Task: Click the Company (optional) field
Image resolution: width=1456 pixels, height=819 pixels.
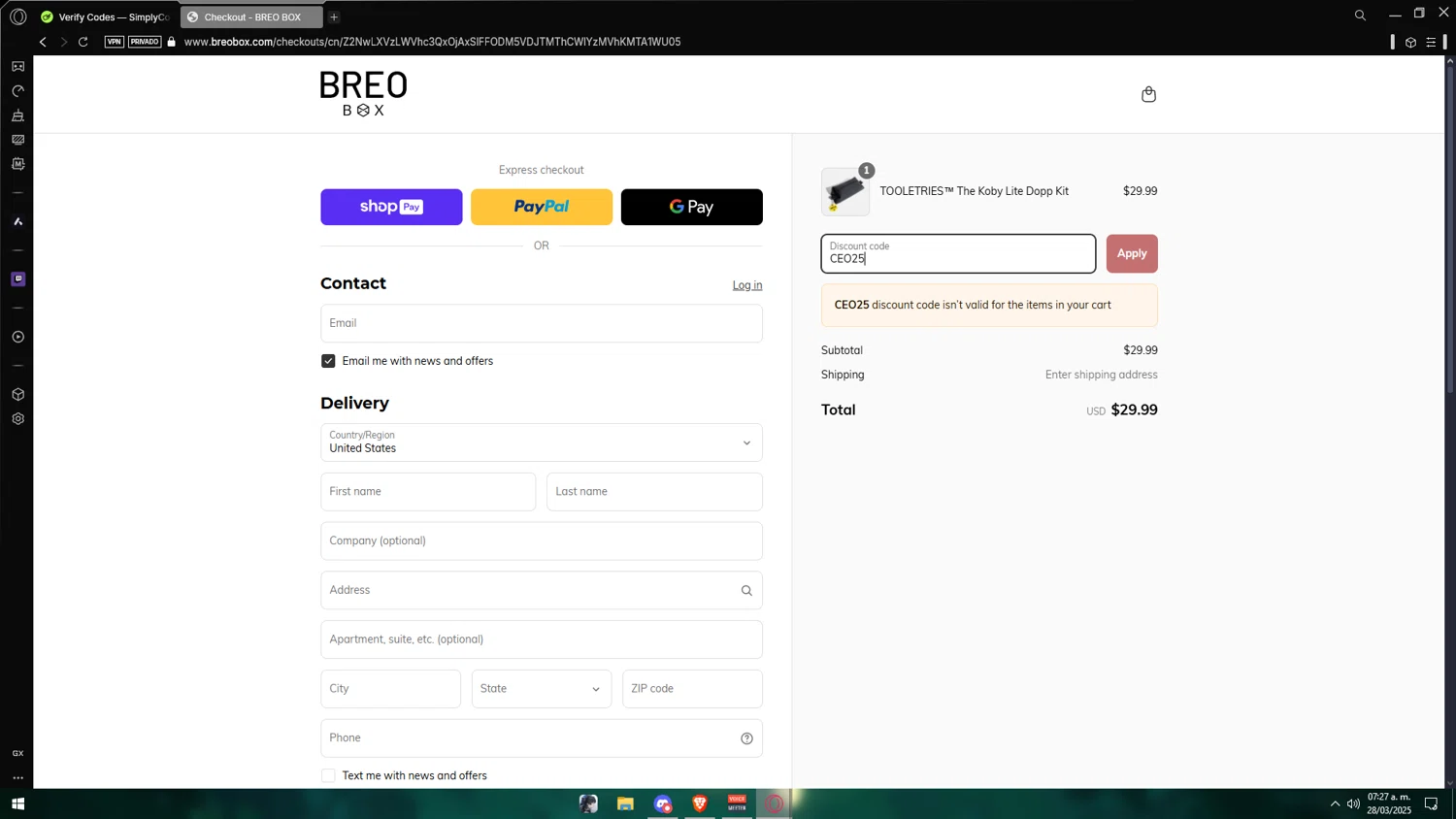Action: pyautogui.click(x=542, y=541)
